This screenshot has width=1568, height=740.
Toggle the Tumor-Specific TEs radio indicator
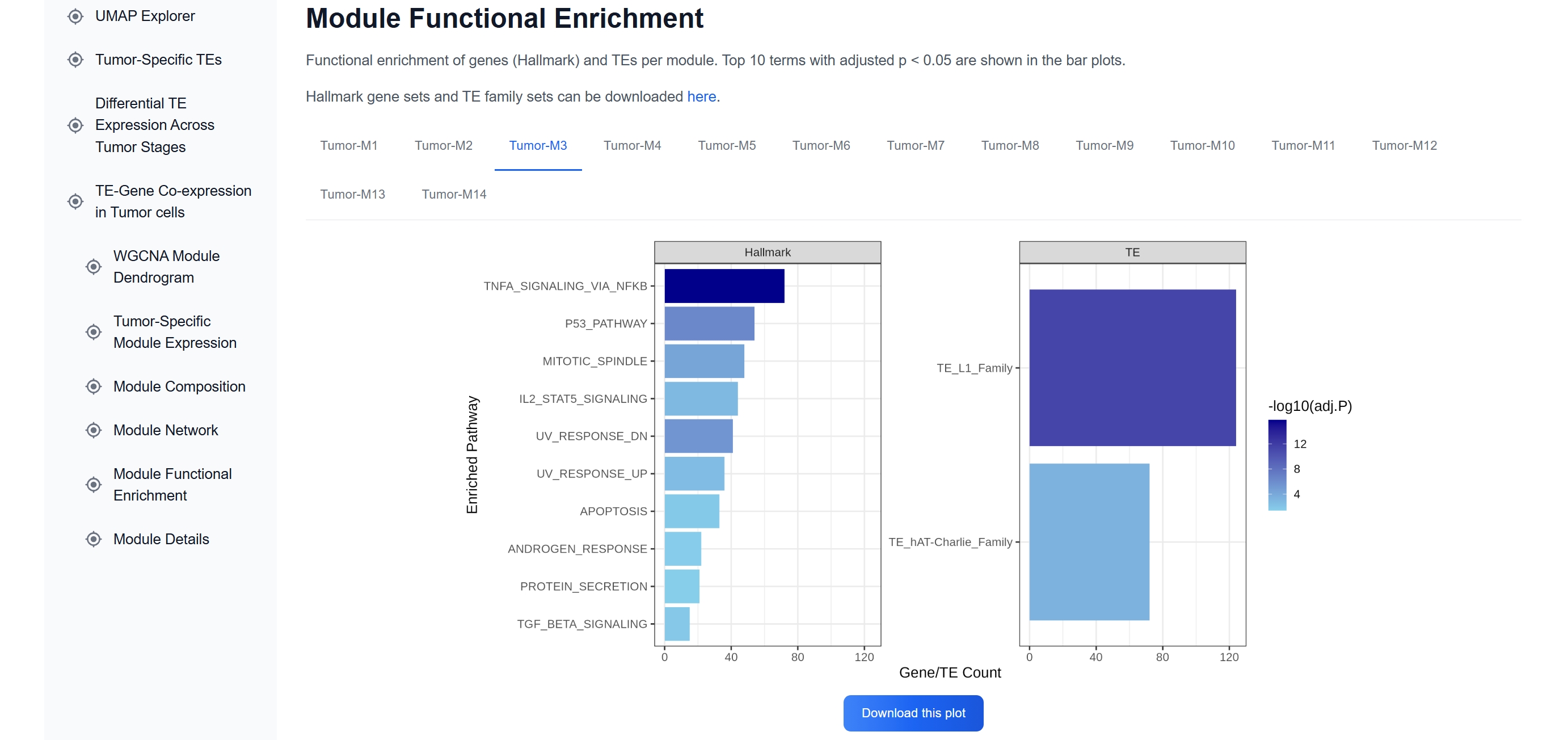75,60
